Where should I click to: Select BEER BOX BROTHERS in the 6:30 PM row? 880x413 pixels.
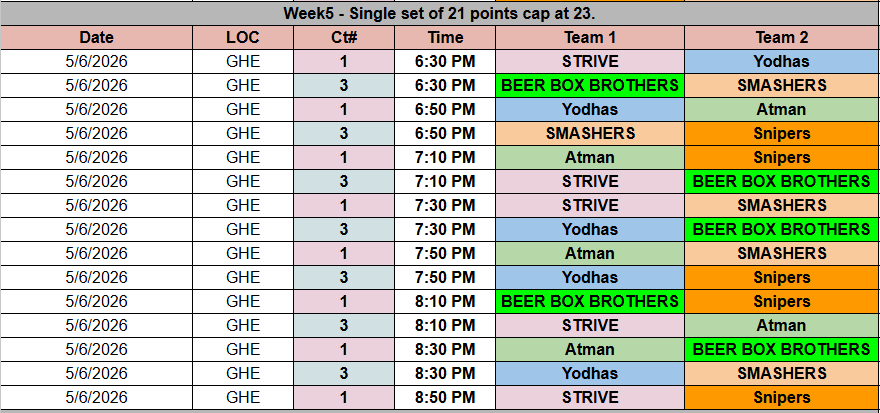pos(589,85)
